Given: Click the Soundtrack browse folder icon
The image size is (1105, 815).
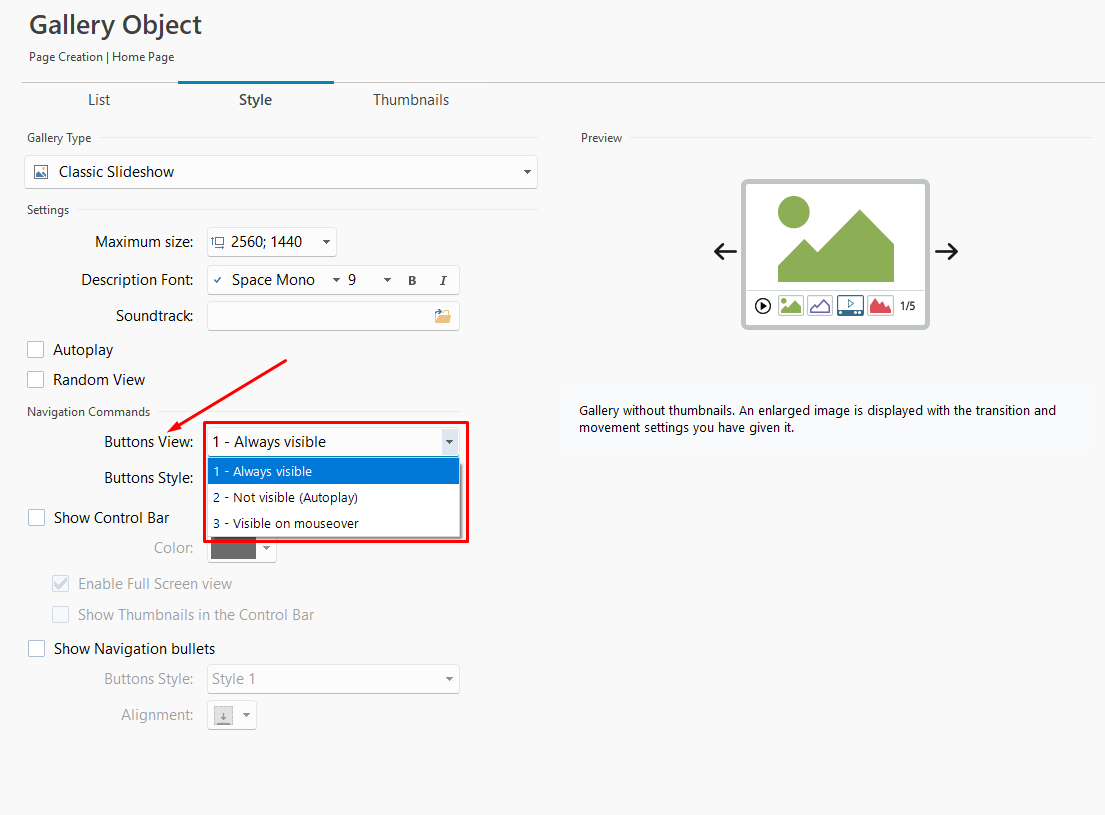Looking at the screenshot, I should pyautogui.click(x=442, y=316).
